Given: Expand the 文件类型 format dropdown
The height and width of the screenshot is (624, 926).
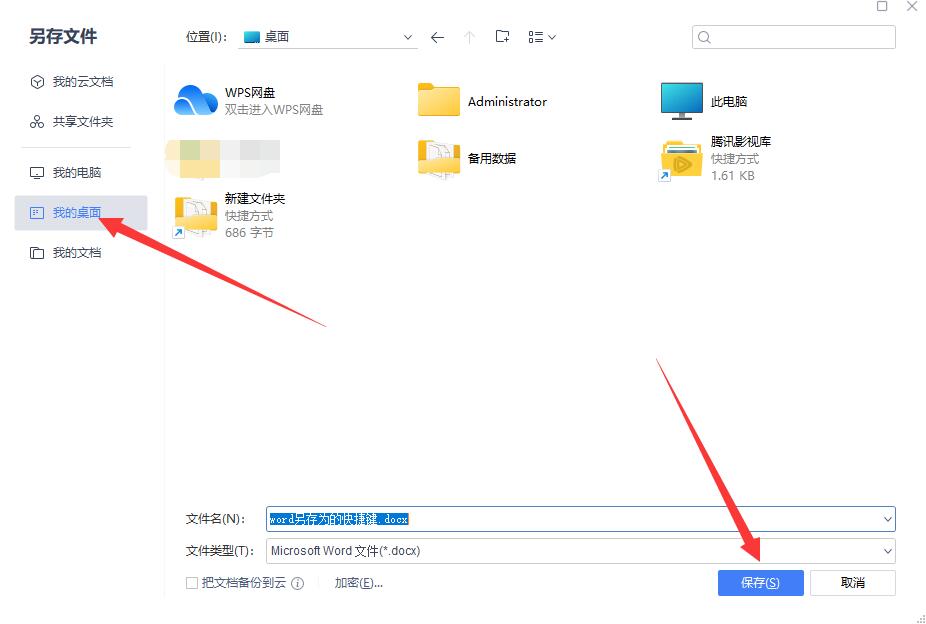Looking at the screenshot, I should coord(886,551).
